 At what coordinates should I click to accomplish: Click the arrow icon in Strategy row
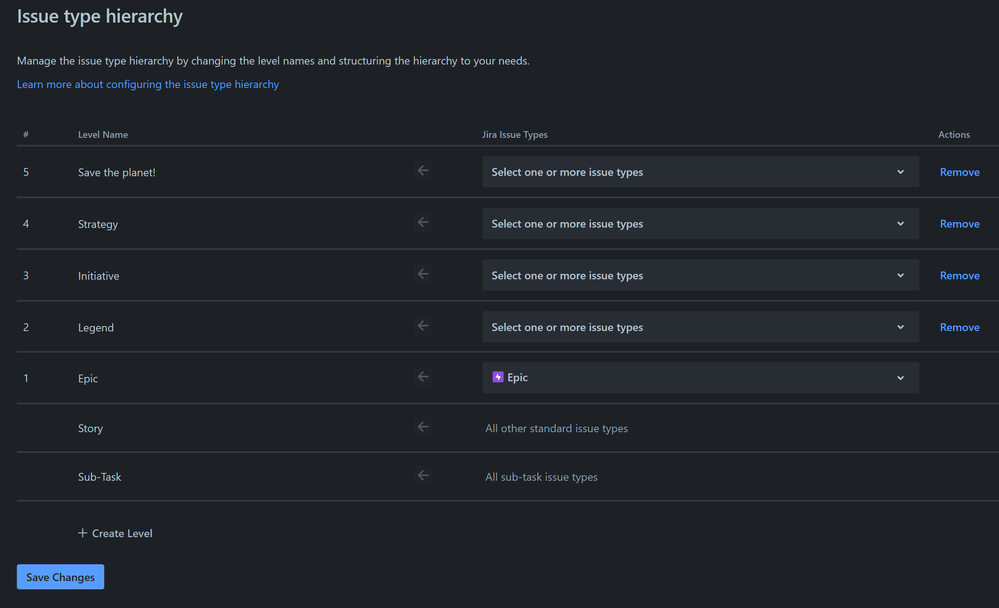pos(423,223)
